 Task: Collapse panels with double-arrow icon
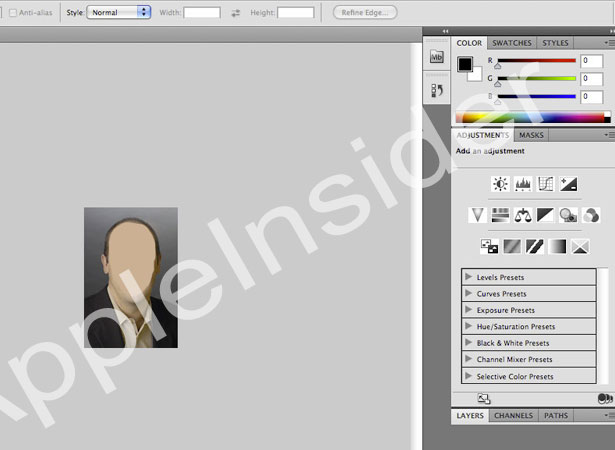pos(445,31)
